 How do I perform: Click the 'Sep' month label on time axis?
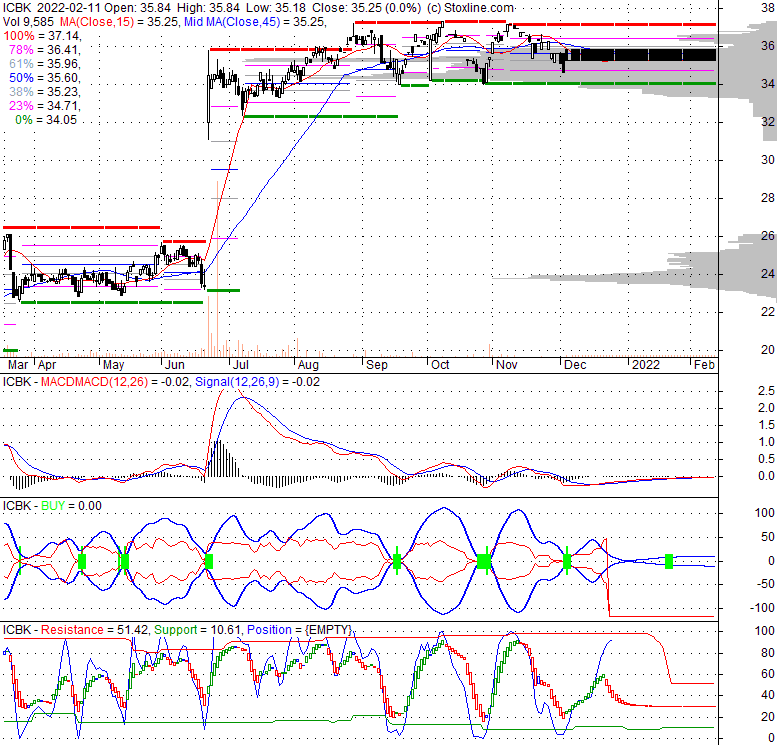[377, 365]
